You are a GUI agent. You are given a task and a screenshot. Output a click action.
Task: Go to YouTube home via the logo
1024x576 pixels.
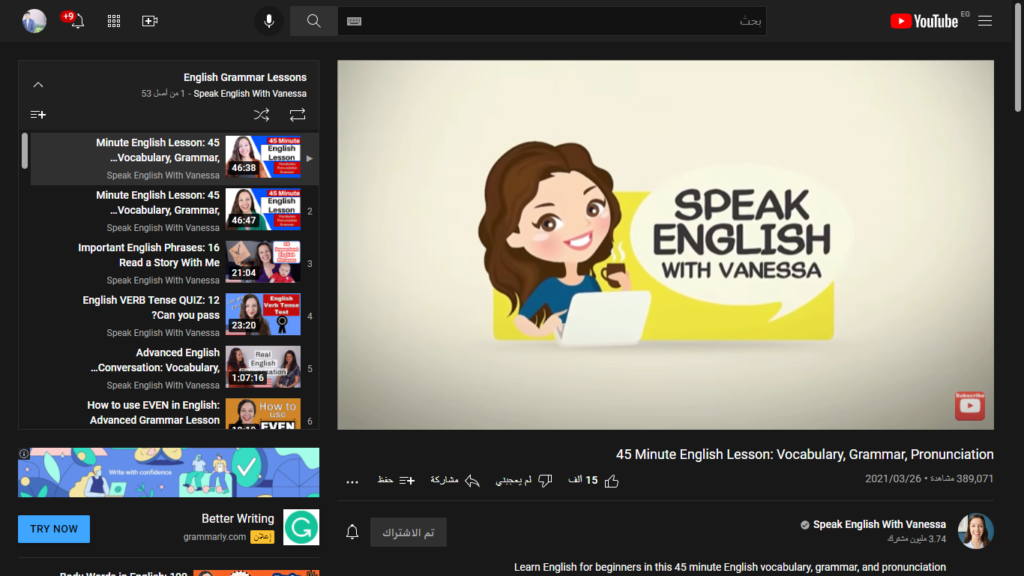[x=924, y=21]
